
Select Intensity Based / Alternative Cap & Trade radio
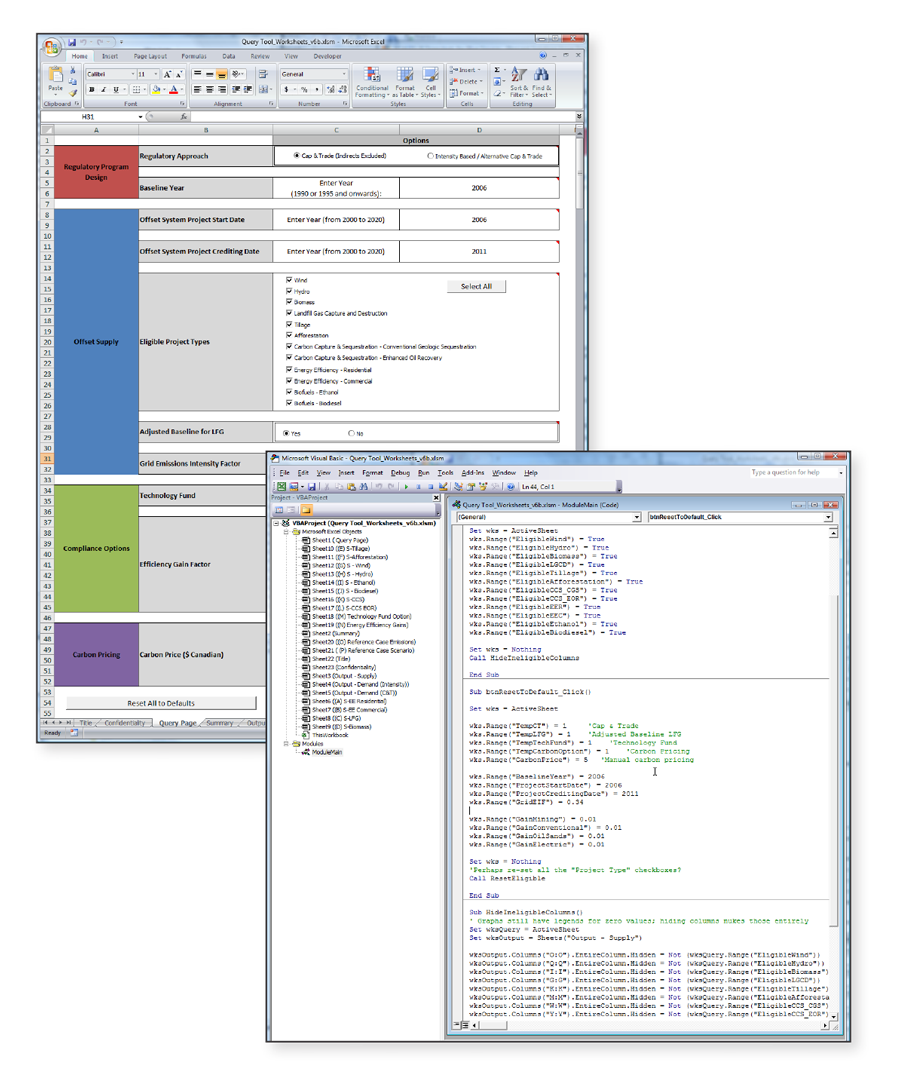pyautogui.click(x=431, y=156)
